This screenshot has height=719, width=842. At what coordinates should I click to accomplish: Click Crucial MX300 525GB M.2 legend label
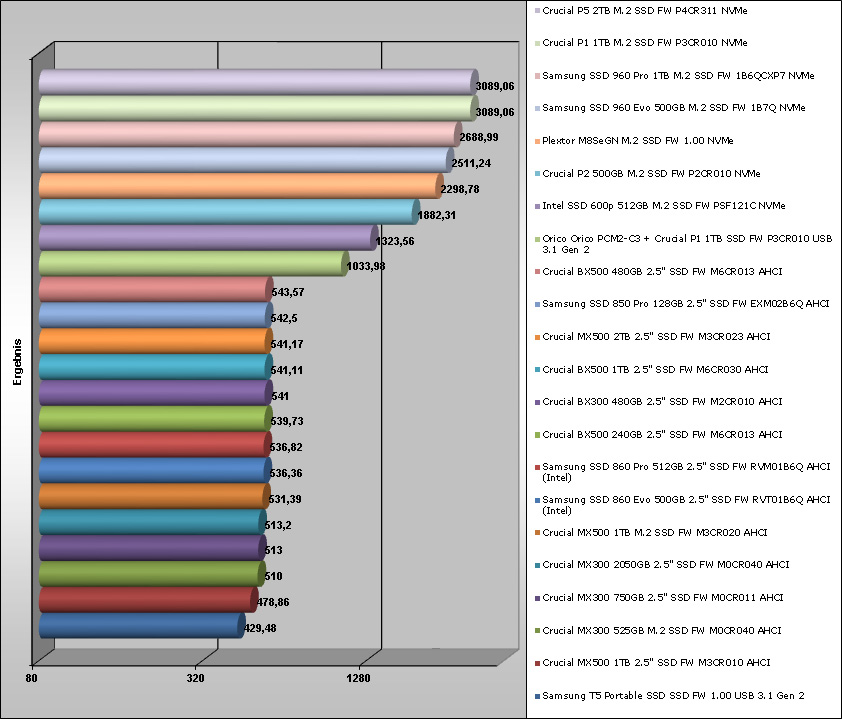662,631
